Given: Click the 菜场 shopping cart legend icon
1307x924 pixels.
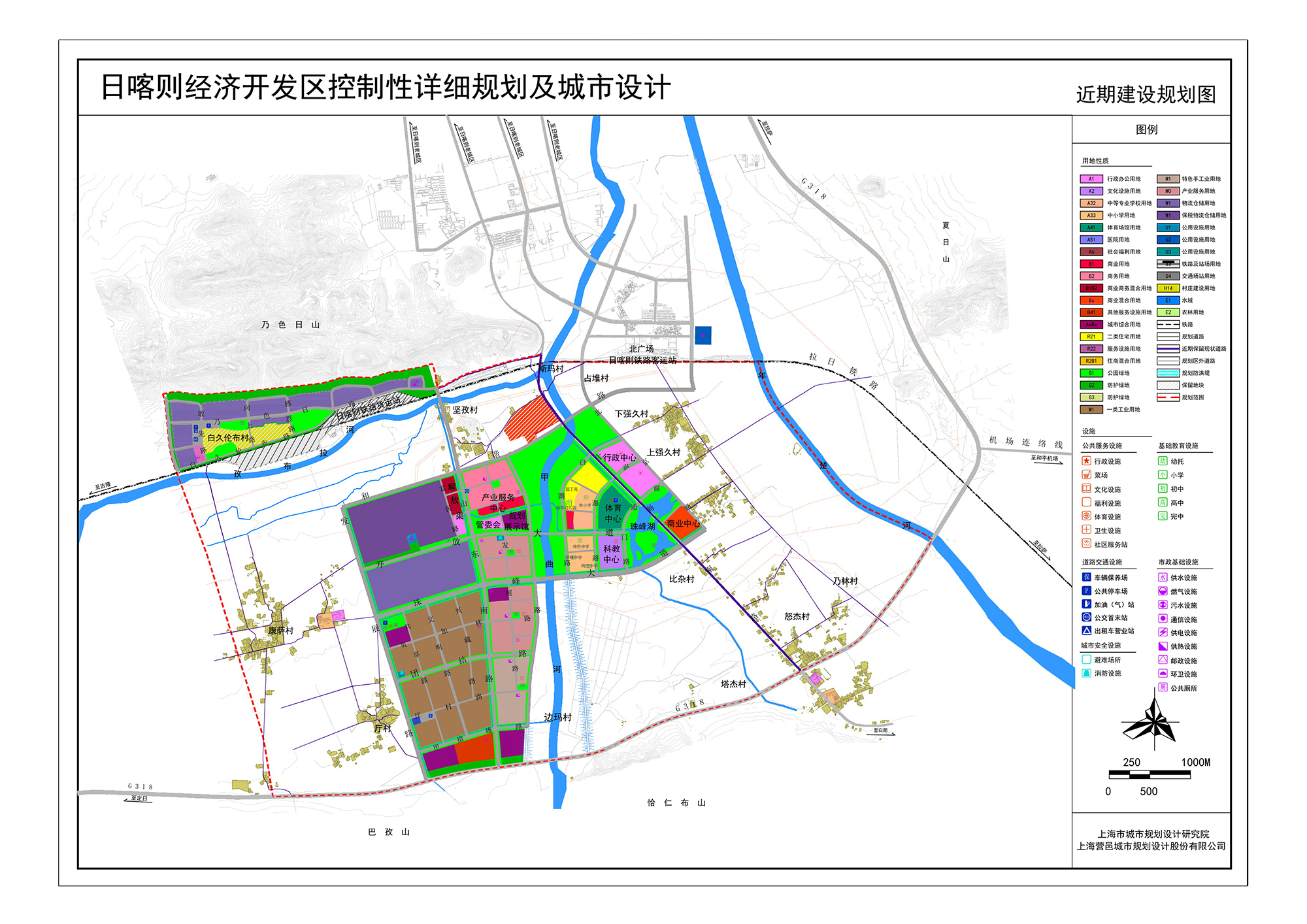Looking at the screenshot, I should coord(1086,474).
